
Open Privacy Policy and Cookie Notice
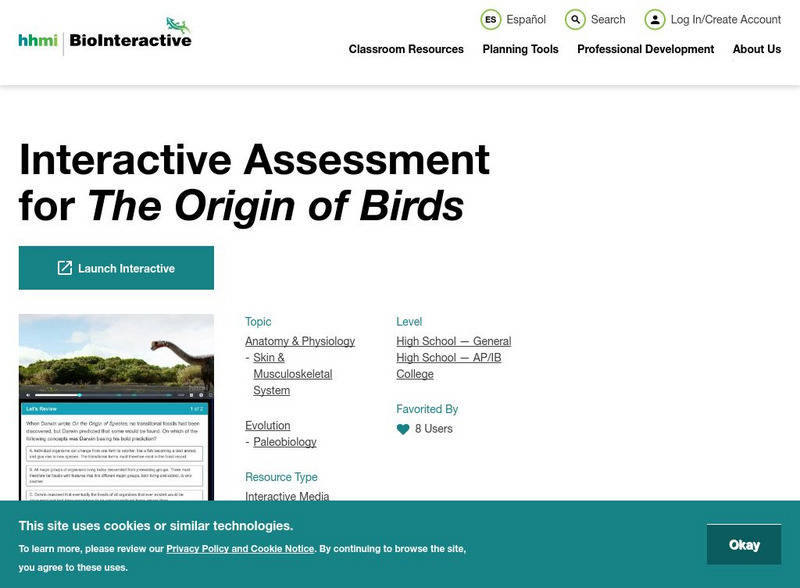(240, 549)
